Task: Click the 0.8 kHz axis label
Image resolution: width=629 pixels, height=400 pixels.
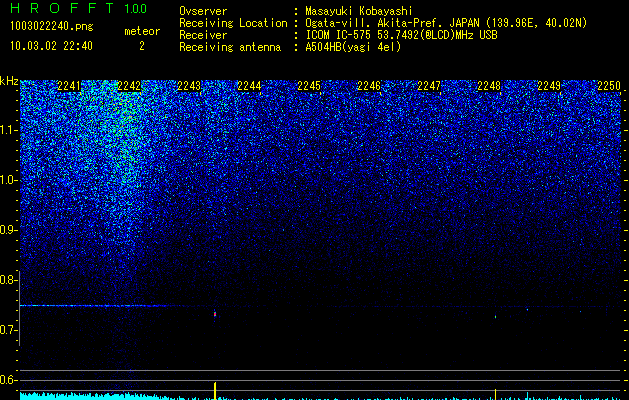Action: [x=9, y=280]
